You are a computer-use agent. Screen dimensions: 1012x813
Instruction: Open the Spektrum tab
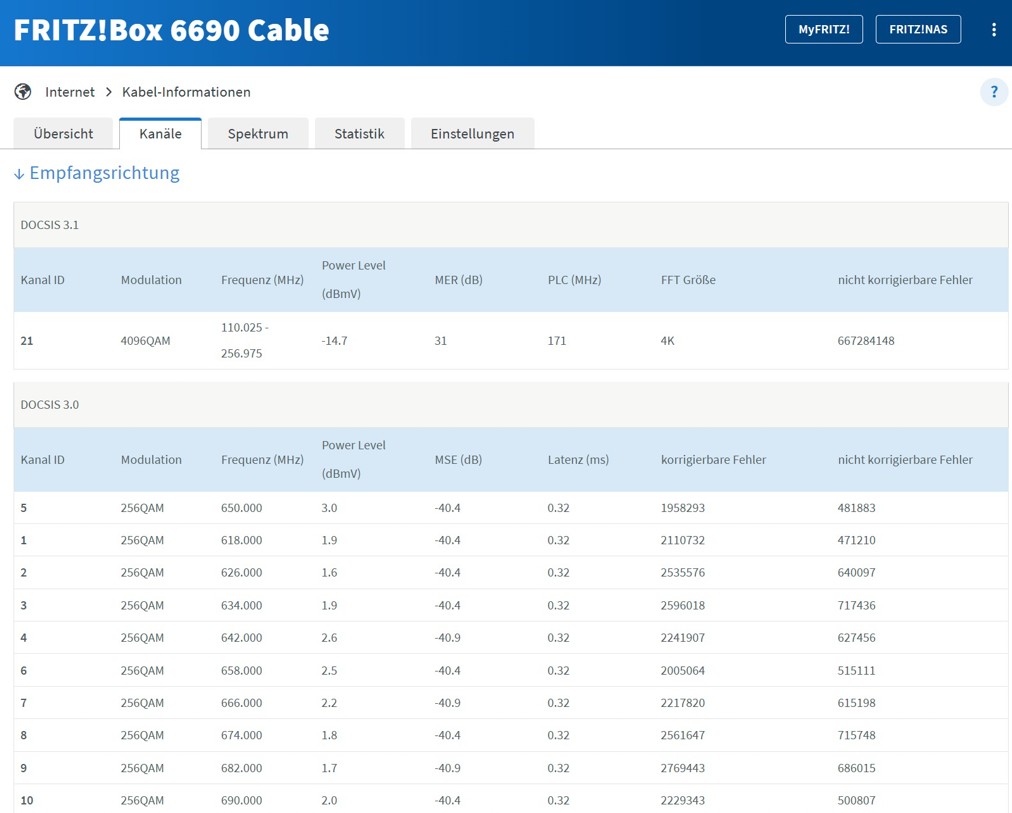point(258,134)
